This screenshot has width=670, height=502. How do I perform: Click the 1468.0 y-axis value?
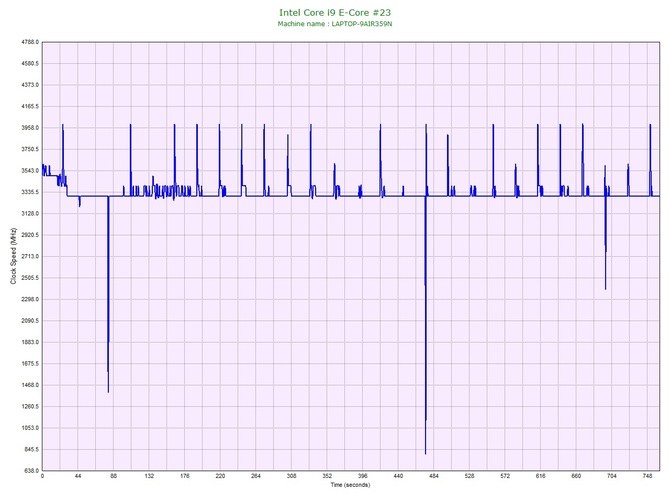[x=30, y=385]
